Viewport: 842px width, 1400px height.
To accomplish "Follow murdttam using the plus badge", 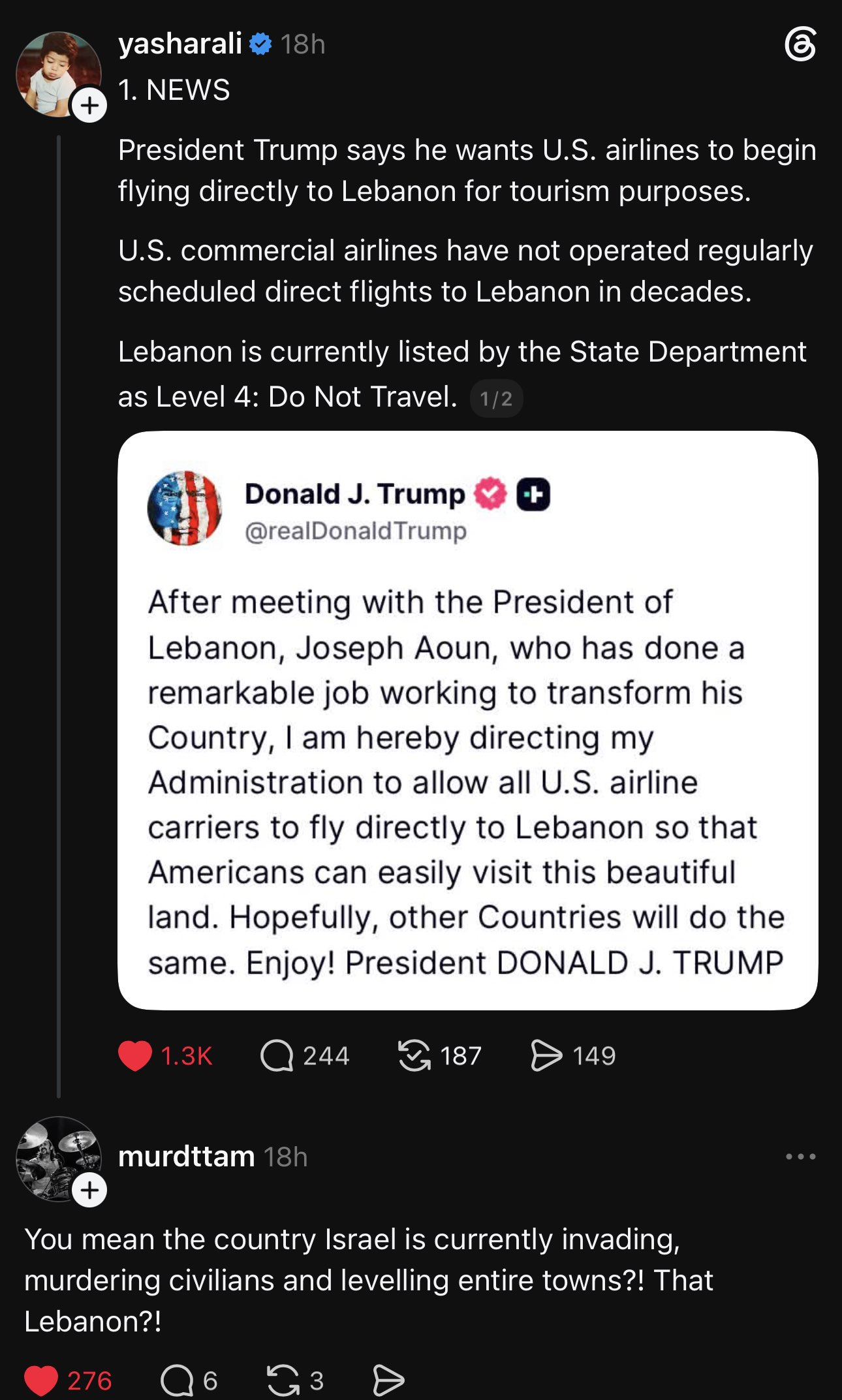I will click(89, 1190).
